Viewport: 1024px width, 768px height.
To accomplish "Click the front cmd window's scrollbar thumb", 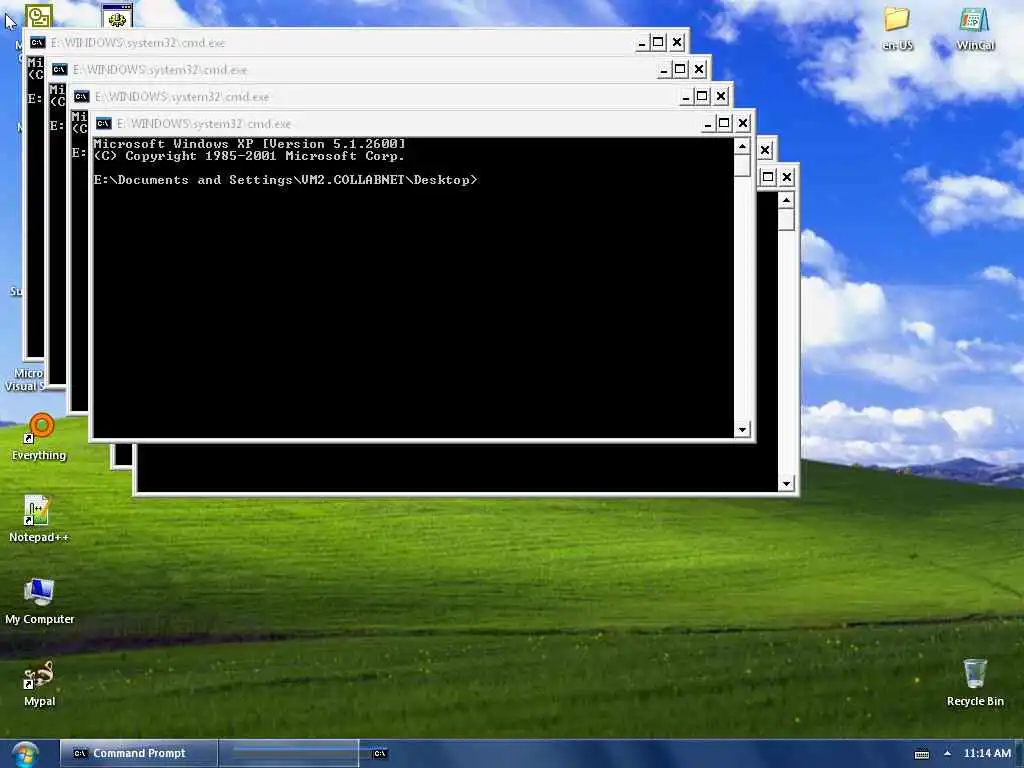I will [x=742, y=165].
